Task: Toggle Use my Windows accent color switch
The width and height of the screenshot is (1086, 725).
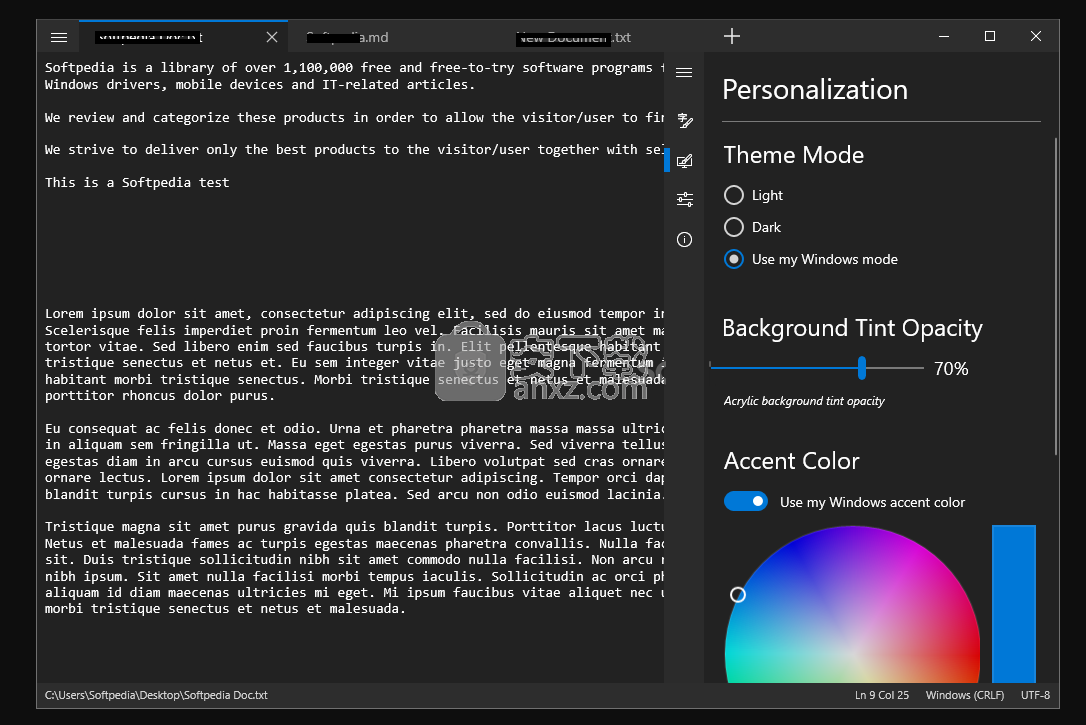Action: point(746,501)
